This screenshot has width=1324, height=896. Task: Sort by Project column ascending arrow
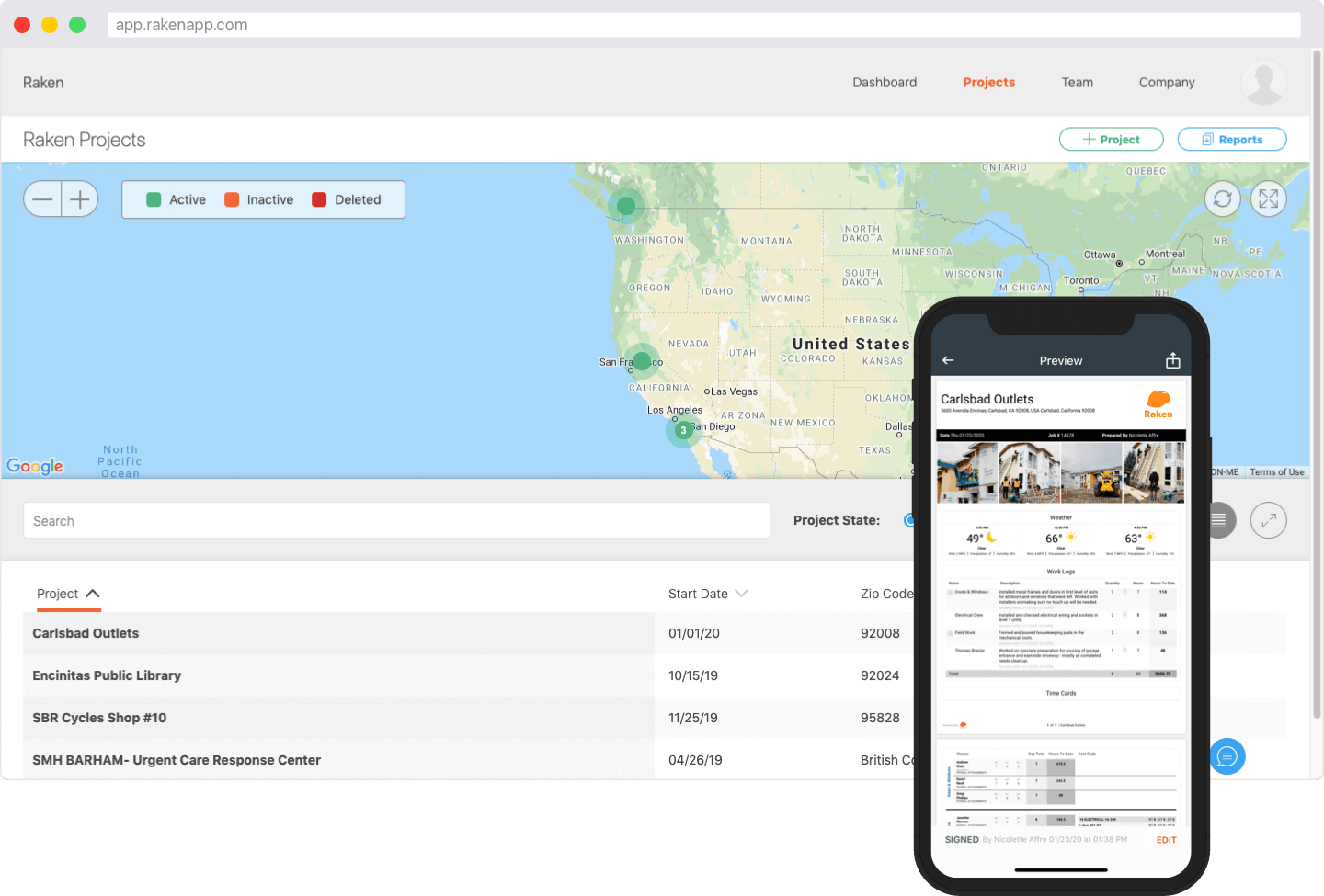tap(93, 594)
